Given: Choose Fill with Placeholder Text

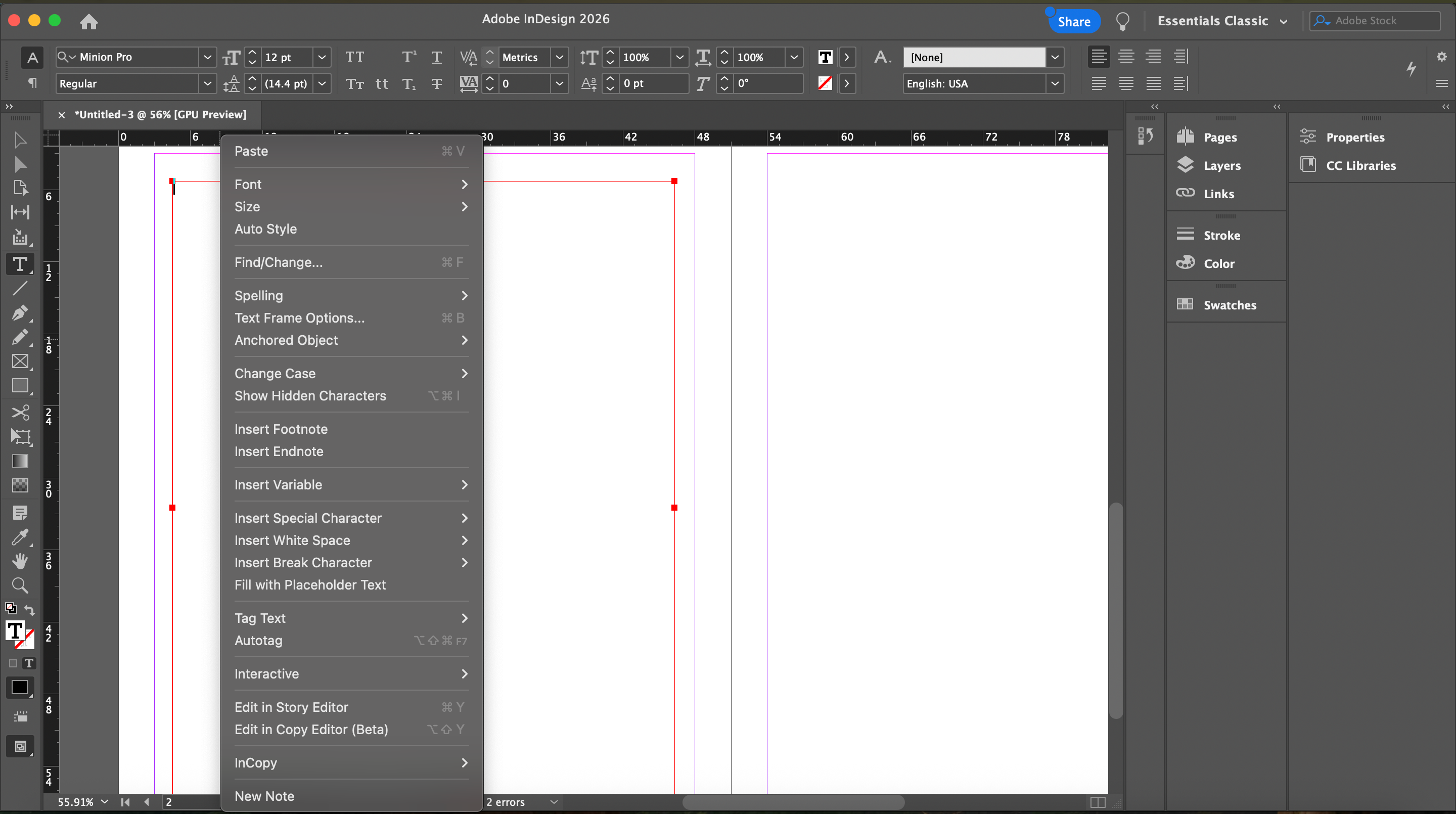Looking at the screenshot, I should pyautogui.click(x=310, y=584).
